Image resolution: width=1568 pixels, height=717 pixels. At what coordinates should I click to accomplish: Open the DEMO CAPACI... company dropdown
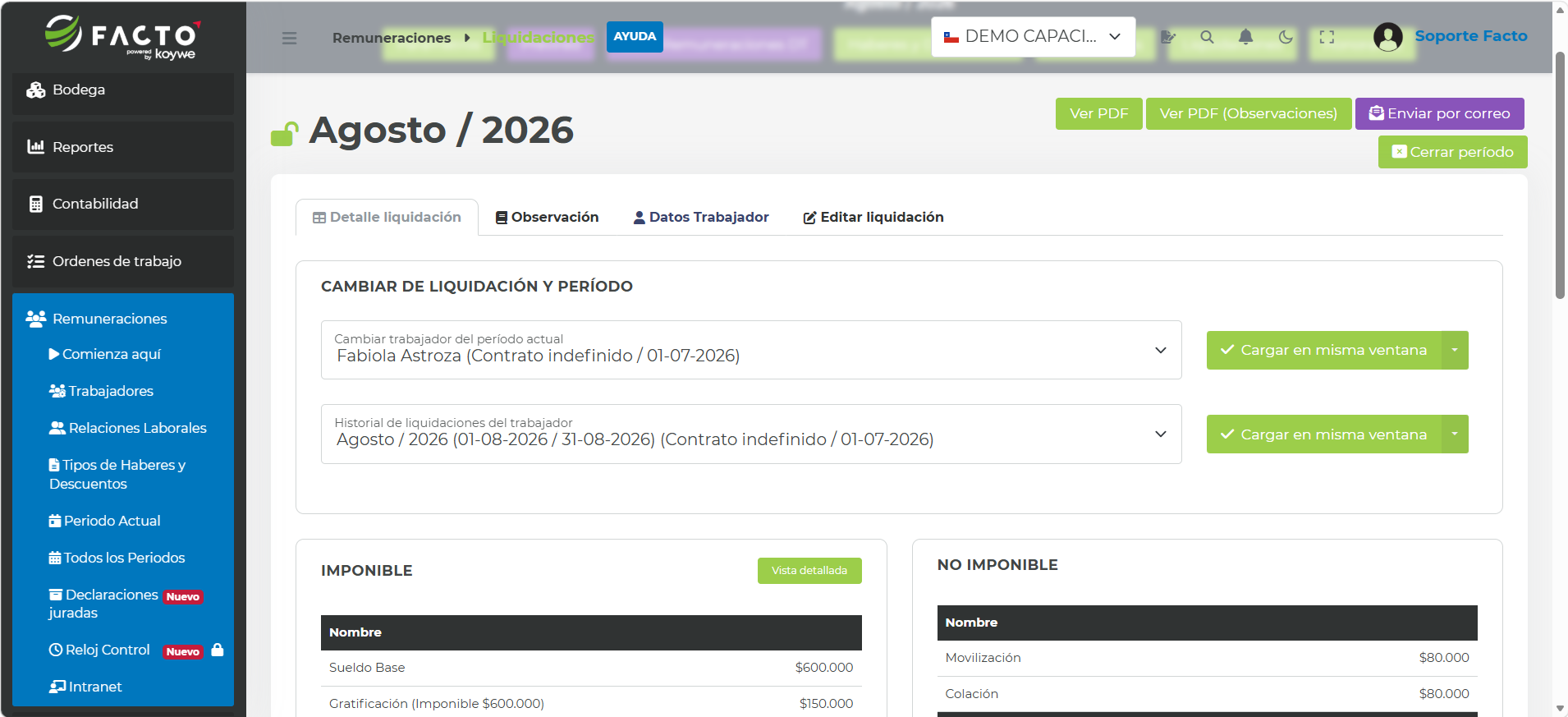click(x=1033, y=37)
